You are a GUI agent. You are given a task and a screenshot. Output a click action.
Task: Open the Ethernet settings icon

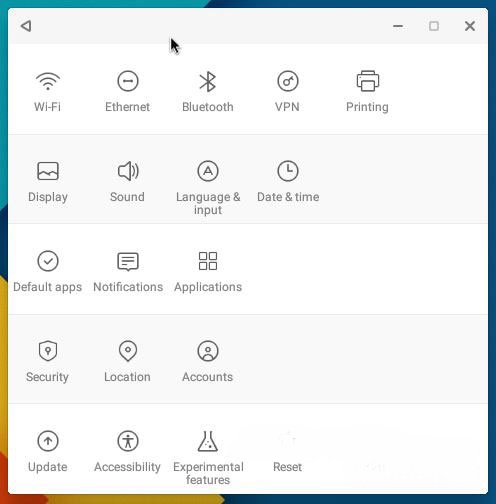point(128,81)
